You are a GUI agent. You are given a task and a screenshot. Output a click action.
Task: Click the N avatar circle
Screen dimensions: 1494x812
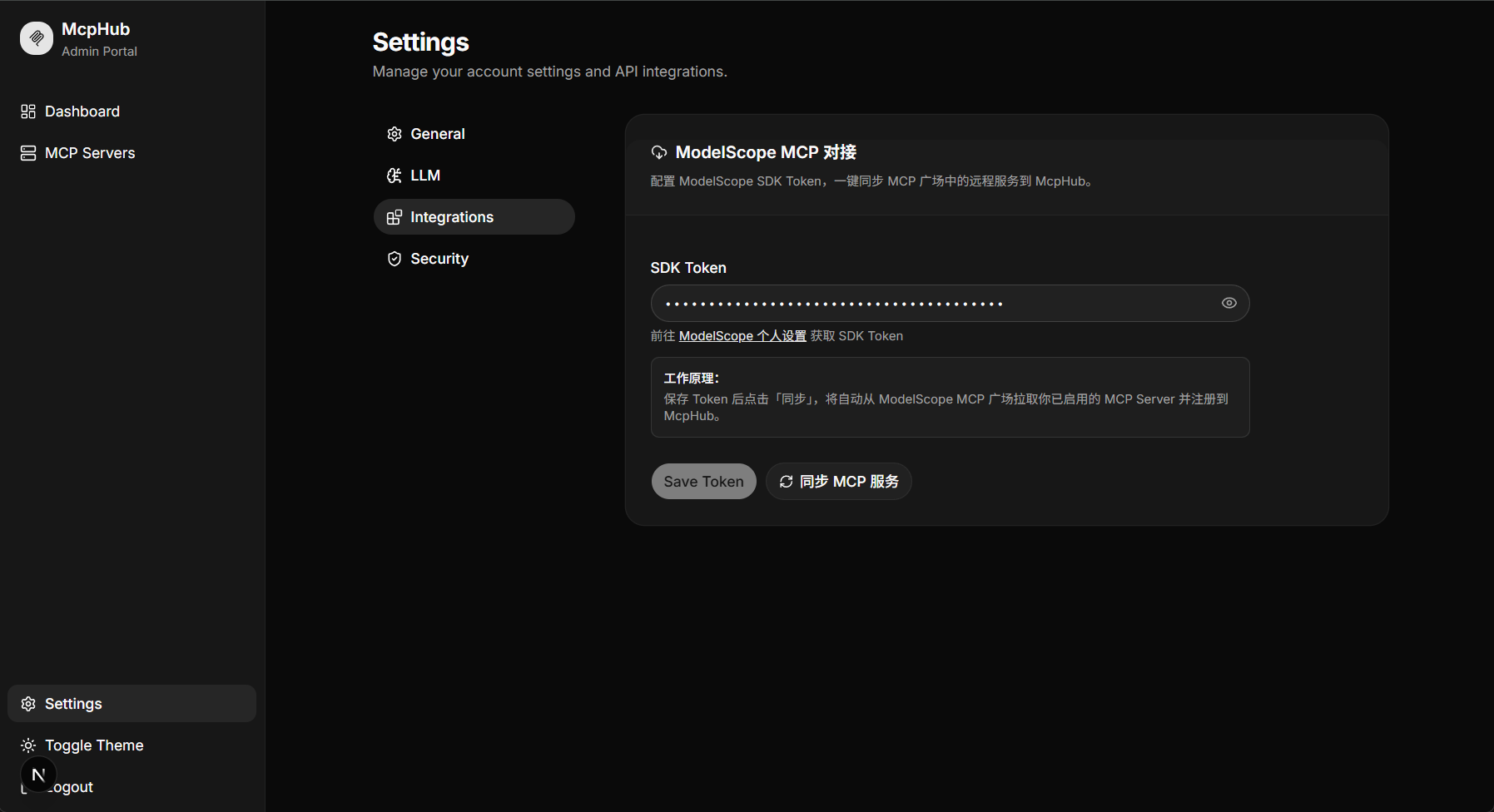[37, 774]
